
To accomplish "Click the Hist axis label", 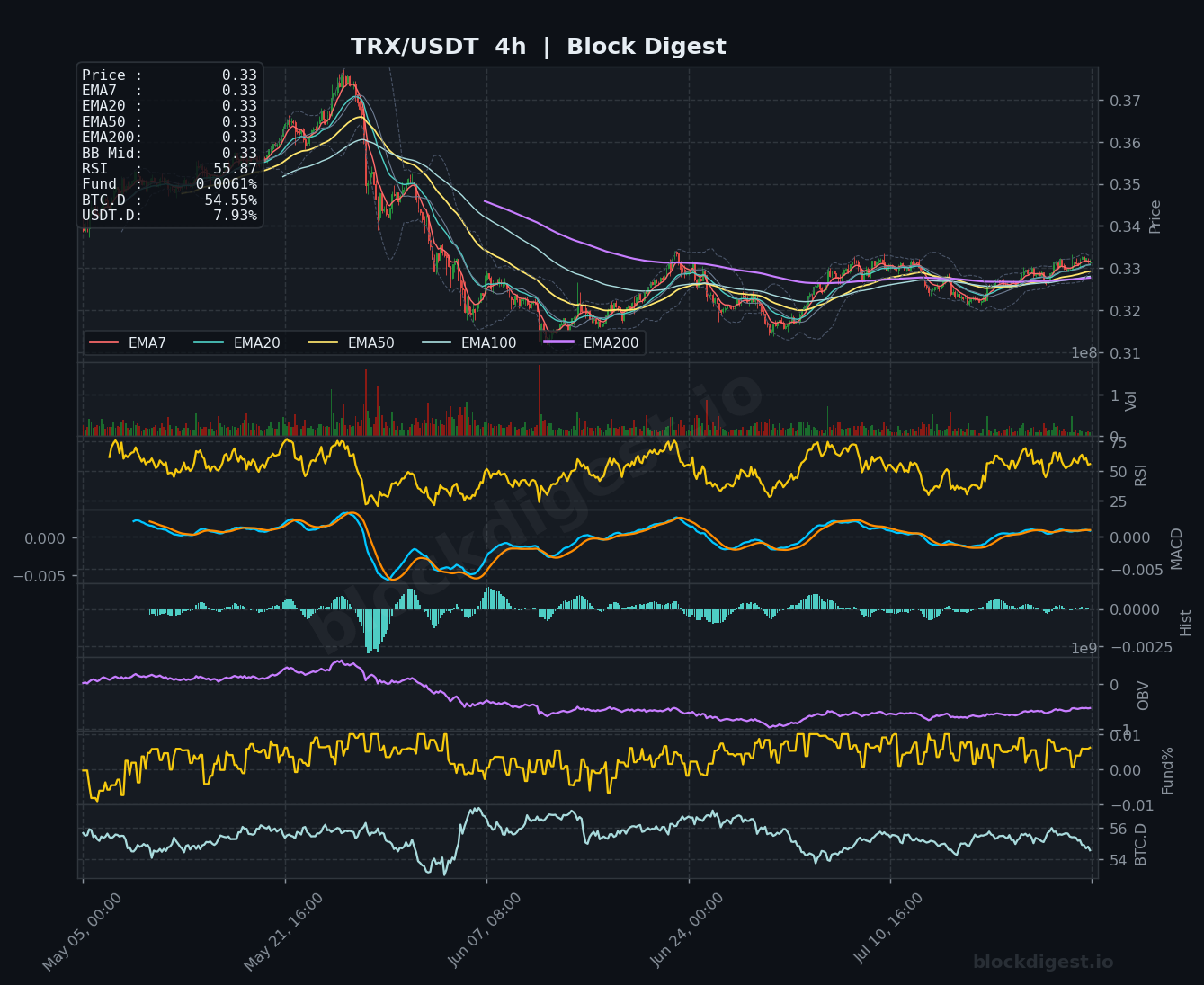I will 1186,623.
